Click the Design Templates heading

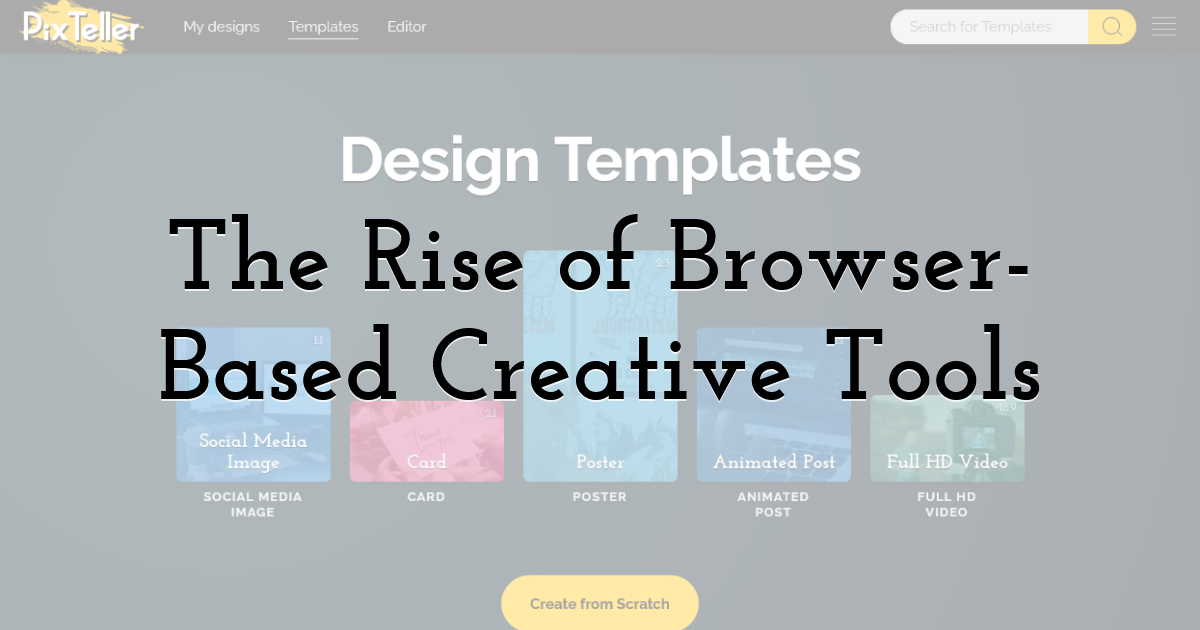(x=600, y=158)
